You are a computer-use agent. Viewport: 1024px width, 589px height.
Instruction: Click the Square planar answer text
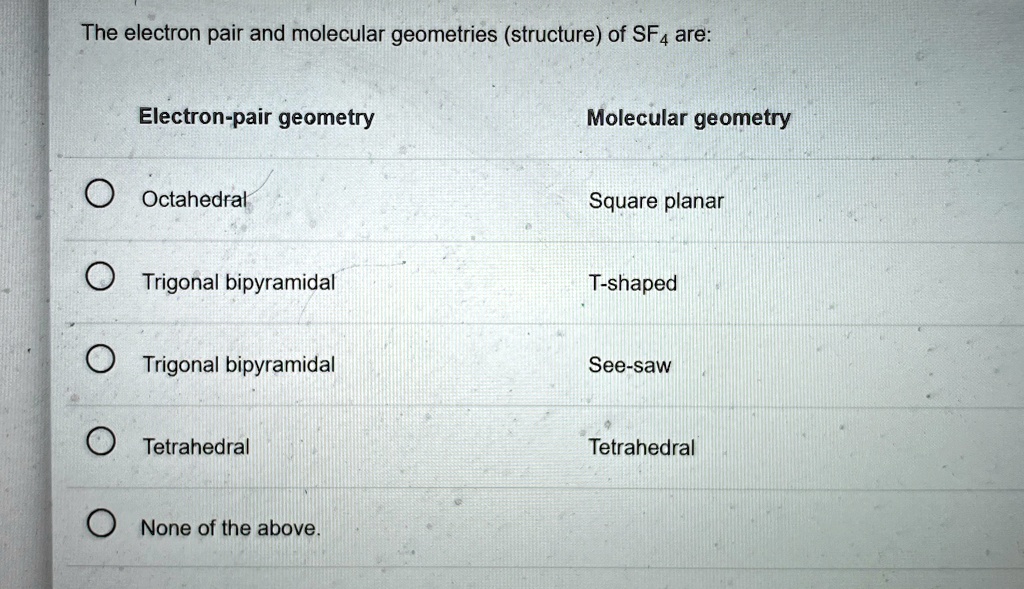(657, 201)
